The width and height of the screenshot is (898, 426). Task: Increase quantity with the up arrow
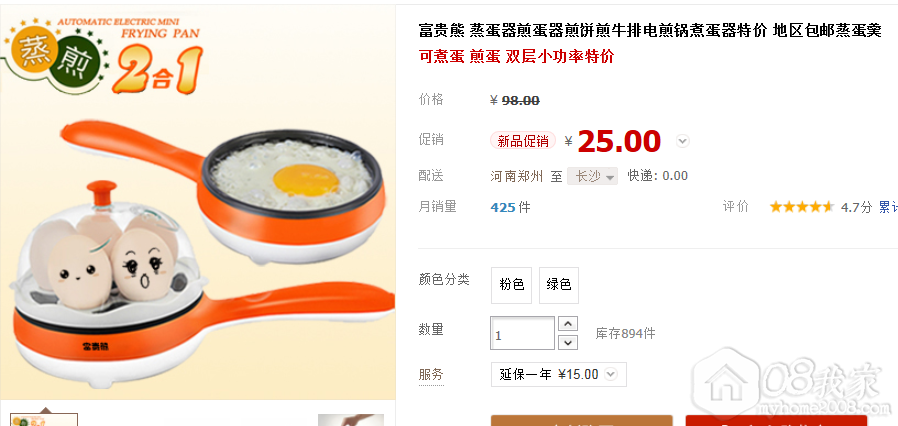pyautogui.click(x=568, y=323)
